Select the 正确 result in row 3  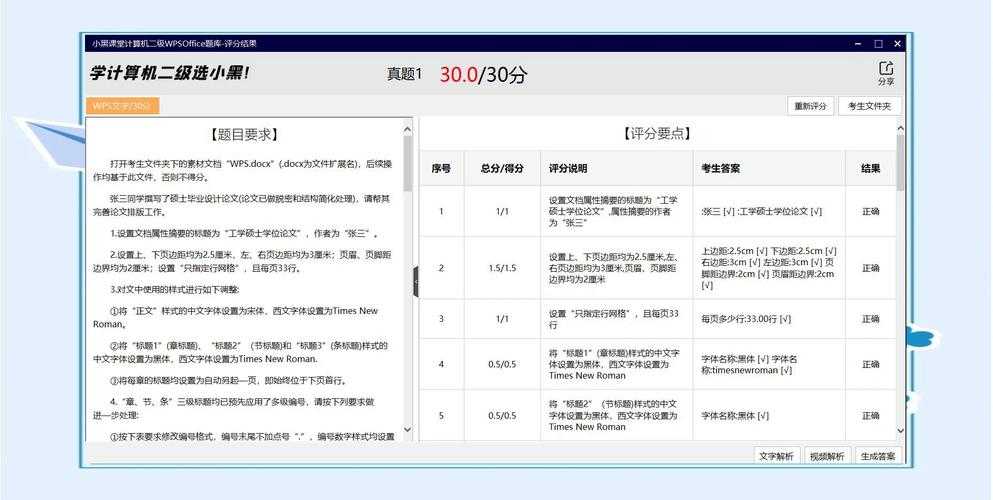click(x=871, y=319)
